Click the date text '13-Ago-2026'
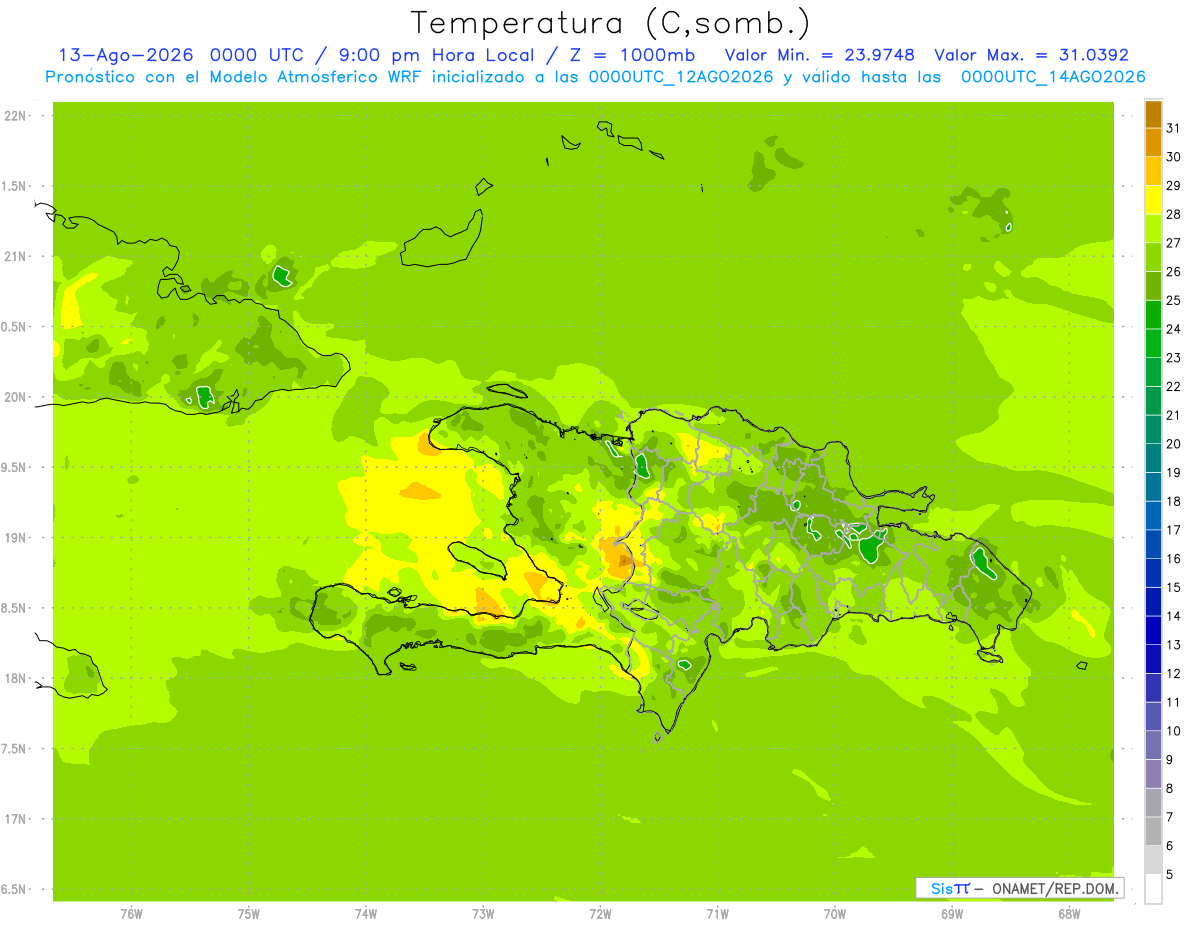Image resolution: width=1200 pixels, height=927 pixels. pos(125,55)
